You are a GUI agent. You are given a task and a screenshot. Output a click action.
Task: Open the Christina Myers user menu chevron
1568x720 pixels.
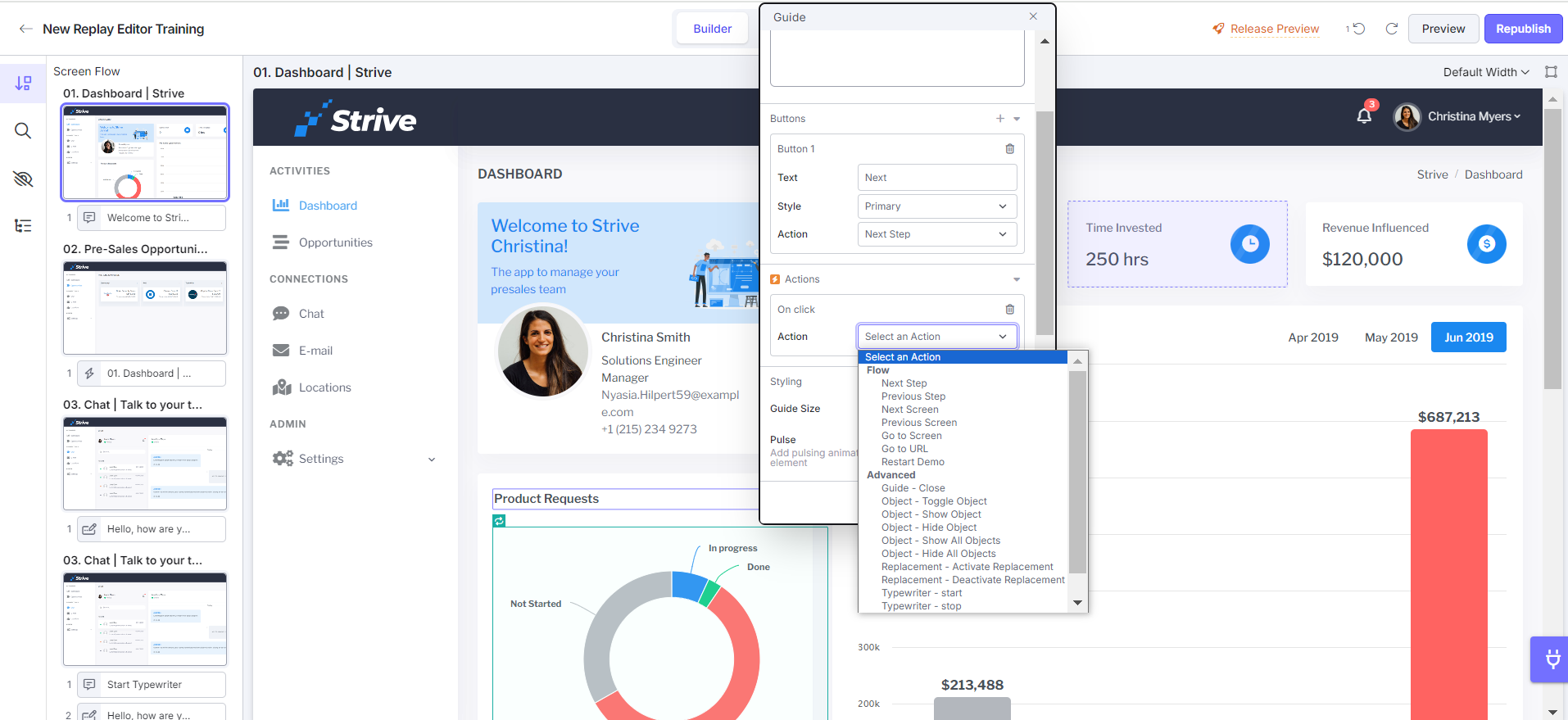pos(1517,116)
